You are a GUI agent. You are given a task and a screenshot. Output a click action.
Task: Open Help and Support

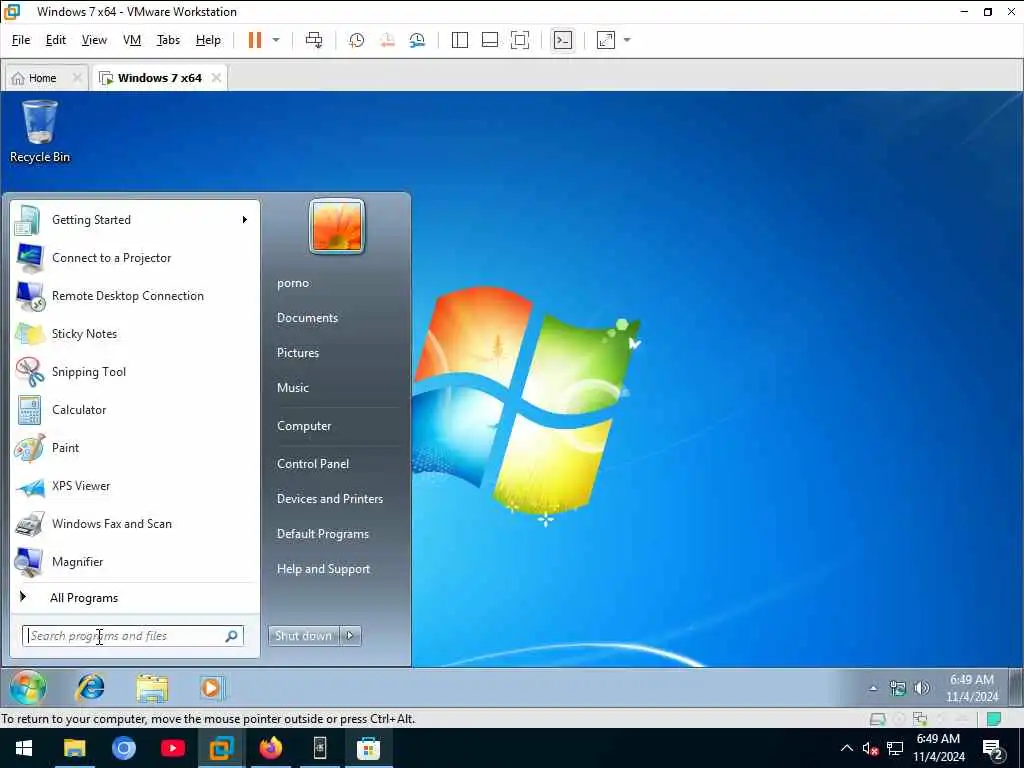323,569
